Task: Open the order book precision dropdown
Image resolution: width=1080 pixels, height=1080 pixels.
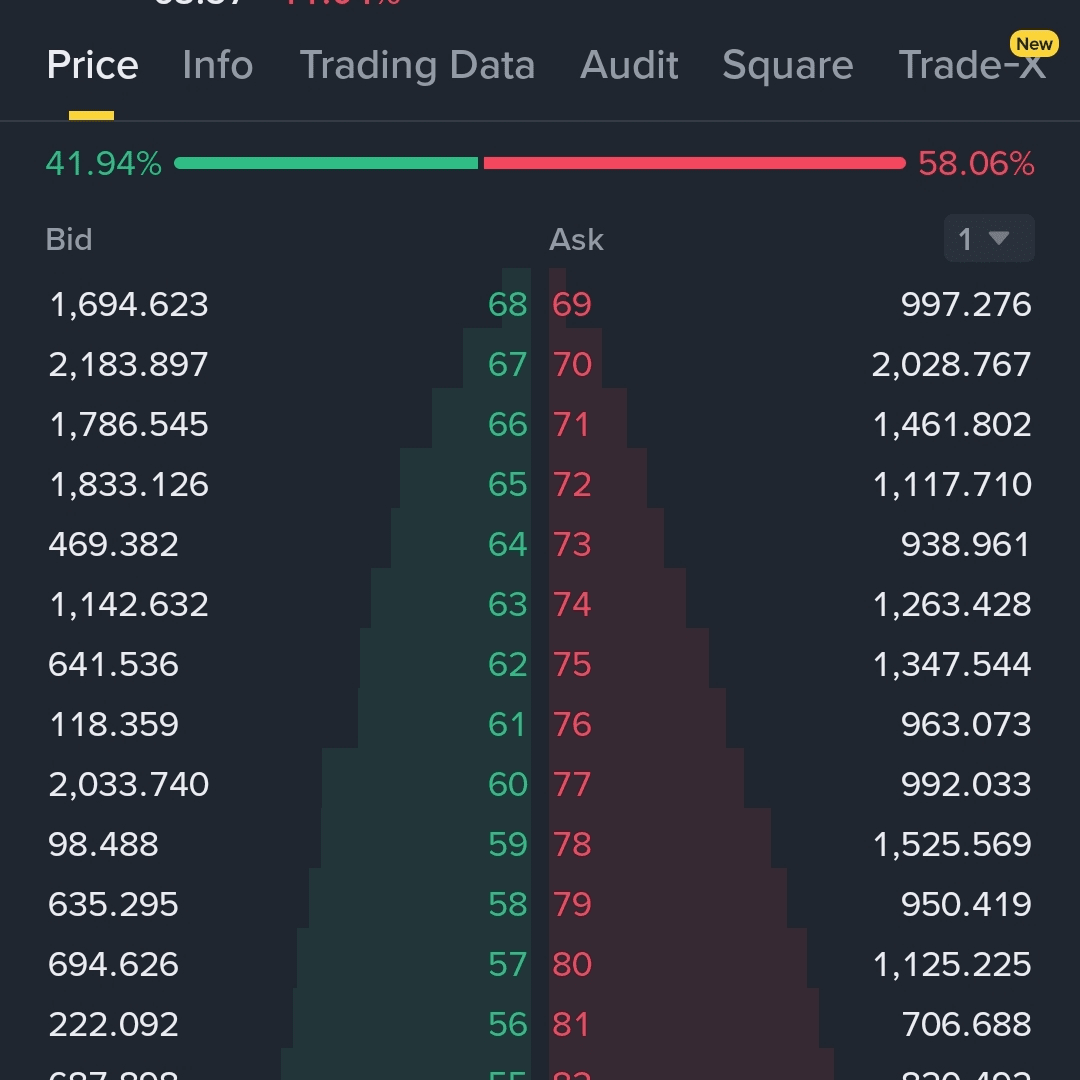Action: point(989,238)
